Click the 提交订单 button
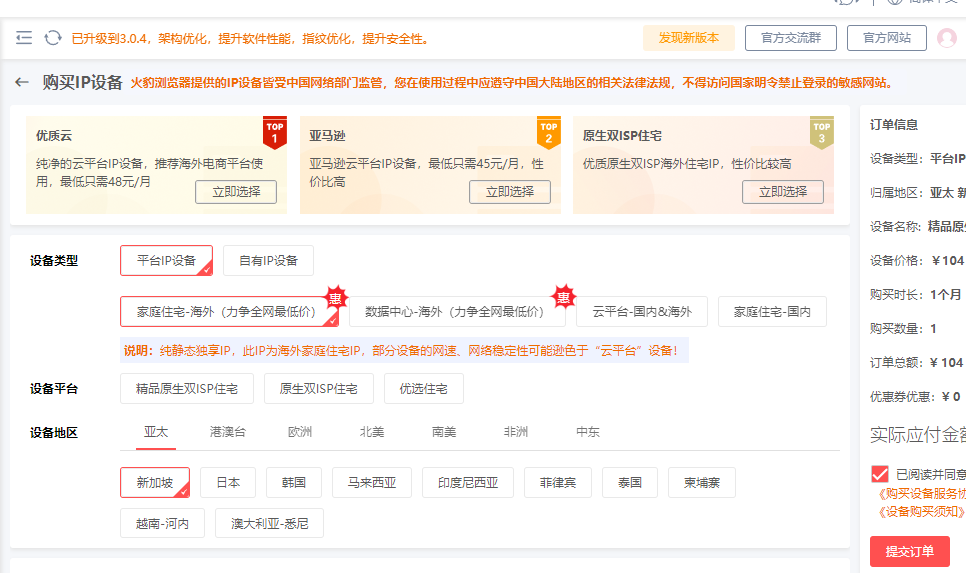This screenshot has width=966, height=573. pyautogui.click(x=910, y=551)
